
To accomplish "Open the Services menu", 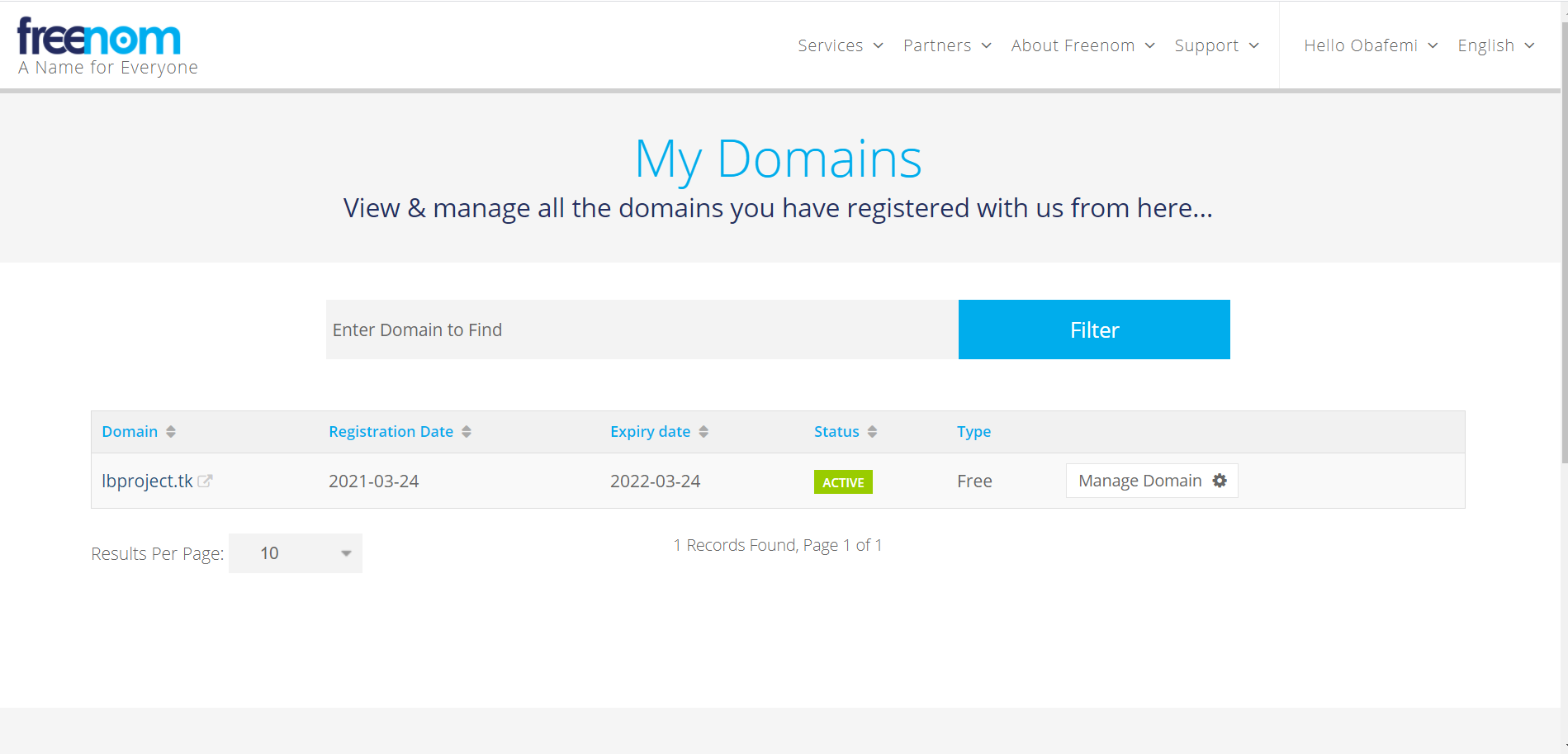I will (x=839, y=45).
